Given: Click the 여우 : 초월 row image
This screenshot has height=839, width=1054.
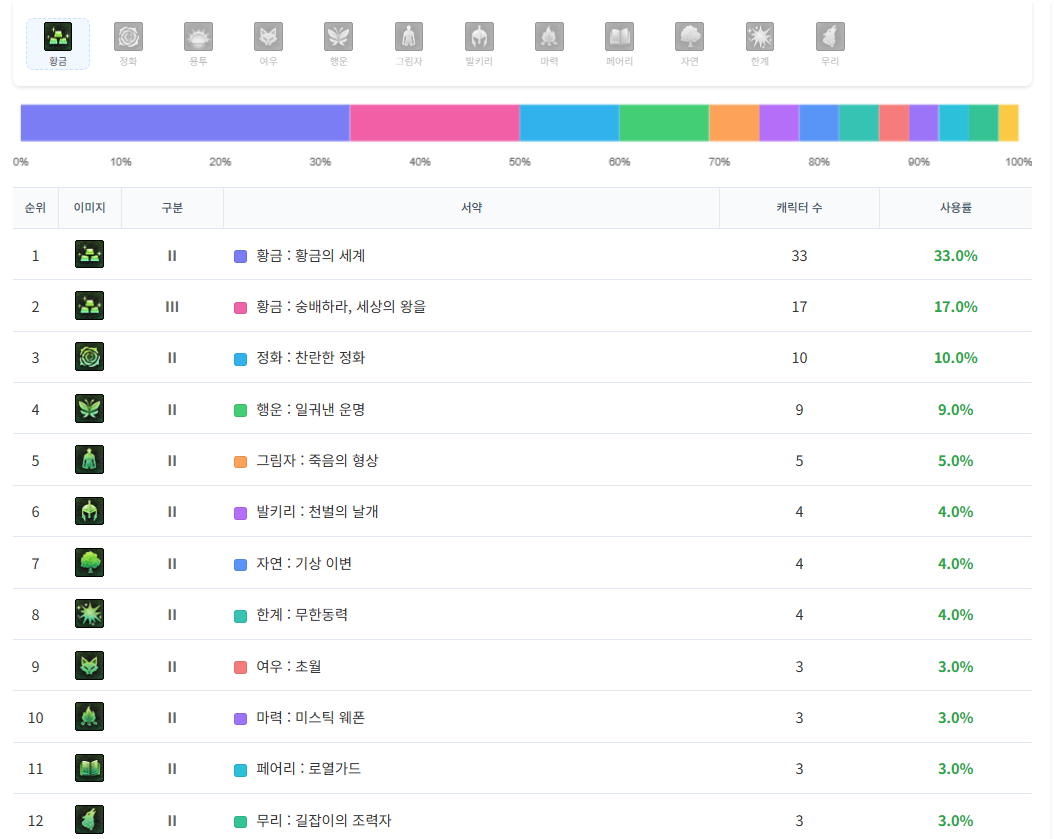Looking at the screenshot, I should pyautogui.click(x=89, y=666).
